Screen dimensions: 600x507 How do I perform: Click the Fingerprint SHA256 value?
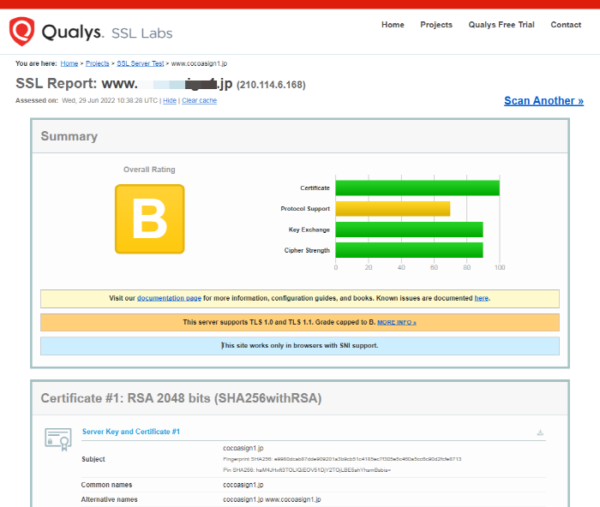pyautogui.click(x=368, y=459)
